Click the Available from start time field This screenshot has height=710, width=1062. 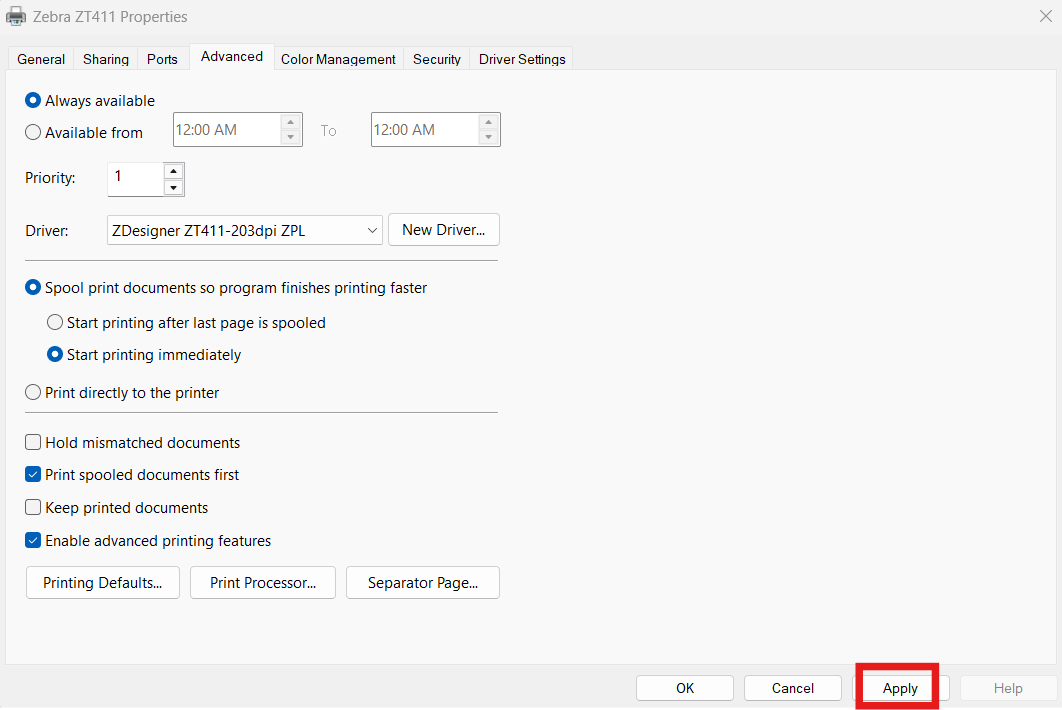click(x=227, y=129)
